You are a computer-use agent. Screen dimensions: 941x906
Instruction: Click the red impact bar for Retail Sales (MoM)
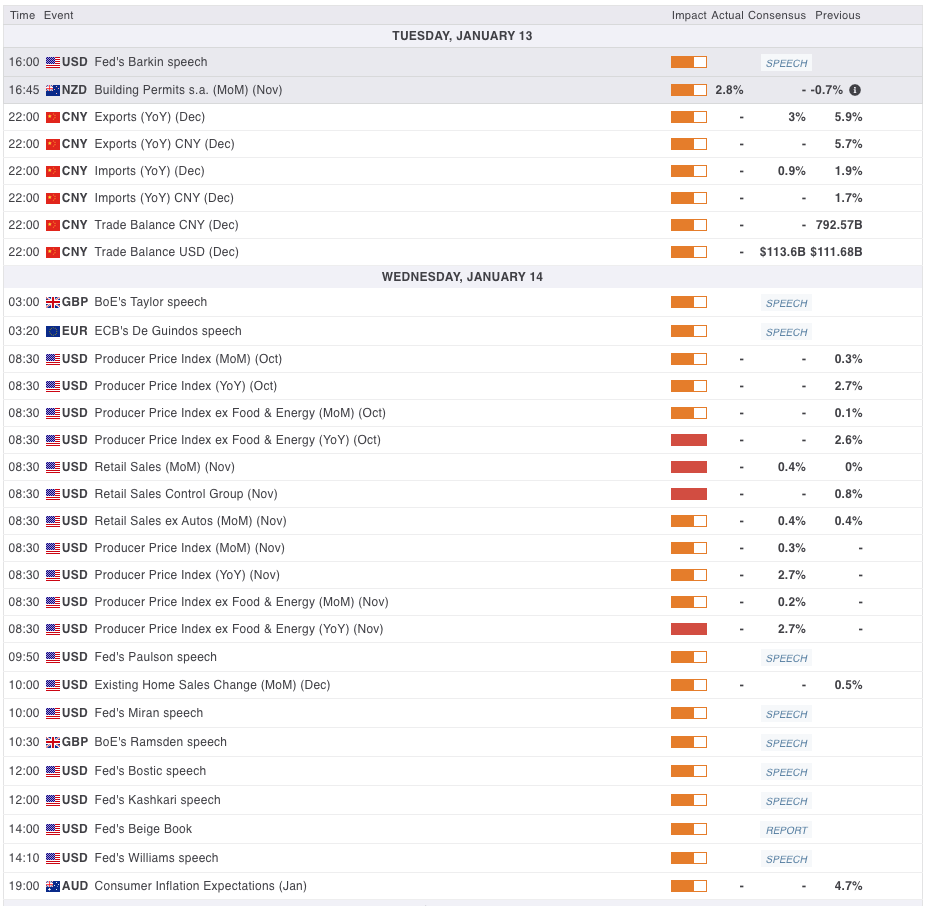point(688,467)
